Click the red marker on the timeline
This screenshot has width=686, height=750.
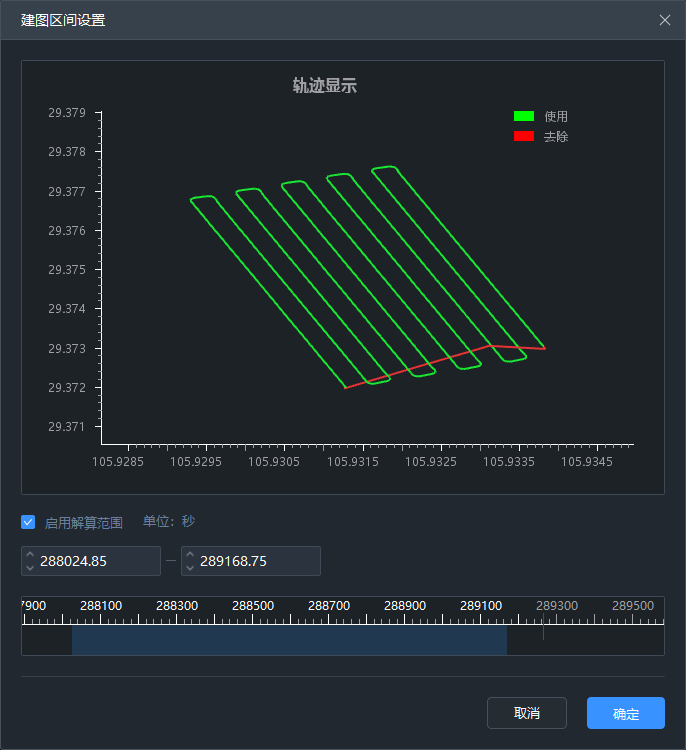(544, 630)
